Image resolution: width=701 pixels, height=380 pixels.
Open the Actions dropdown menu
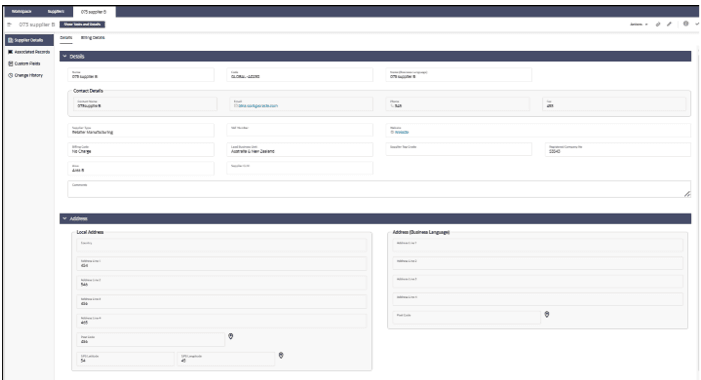(x=639, y=25)
